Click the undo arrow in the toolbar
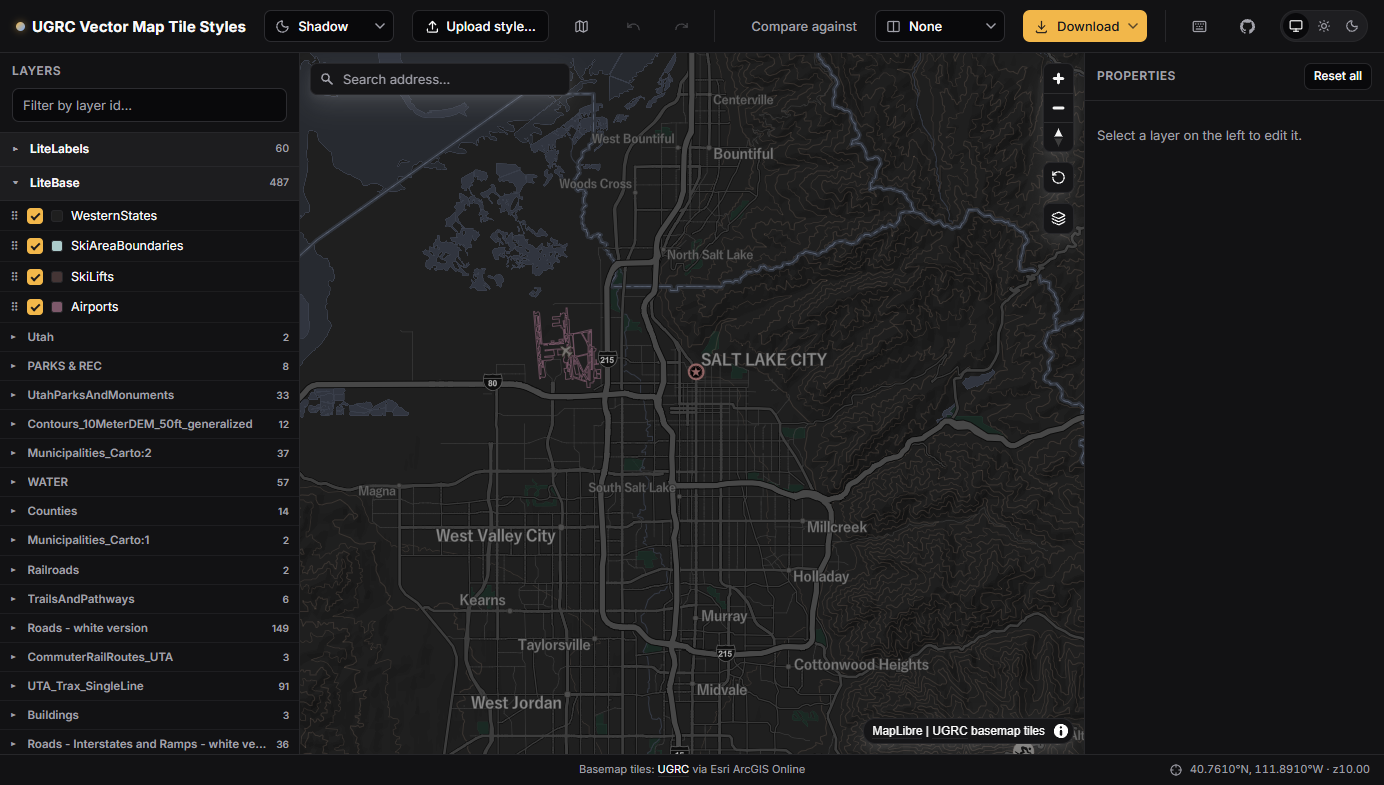 [633, 27]
